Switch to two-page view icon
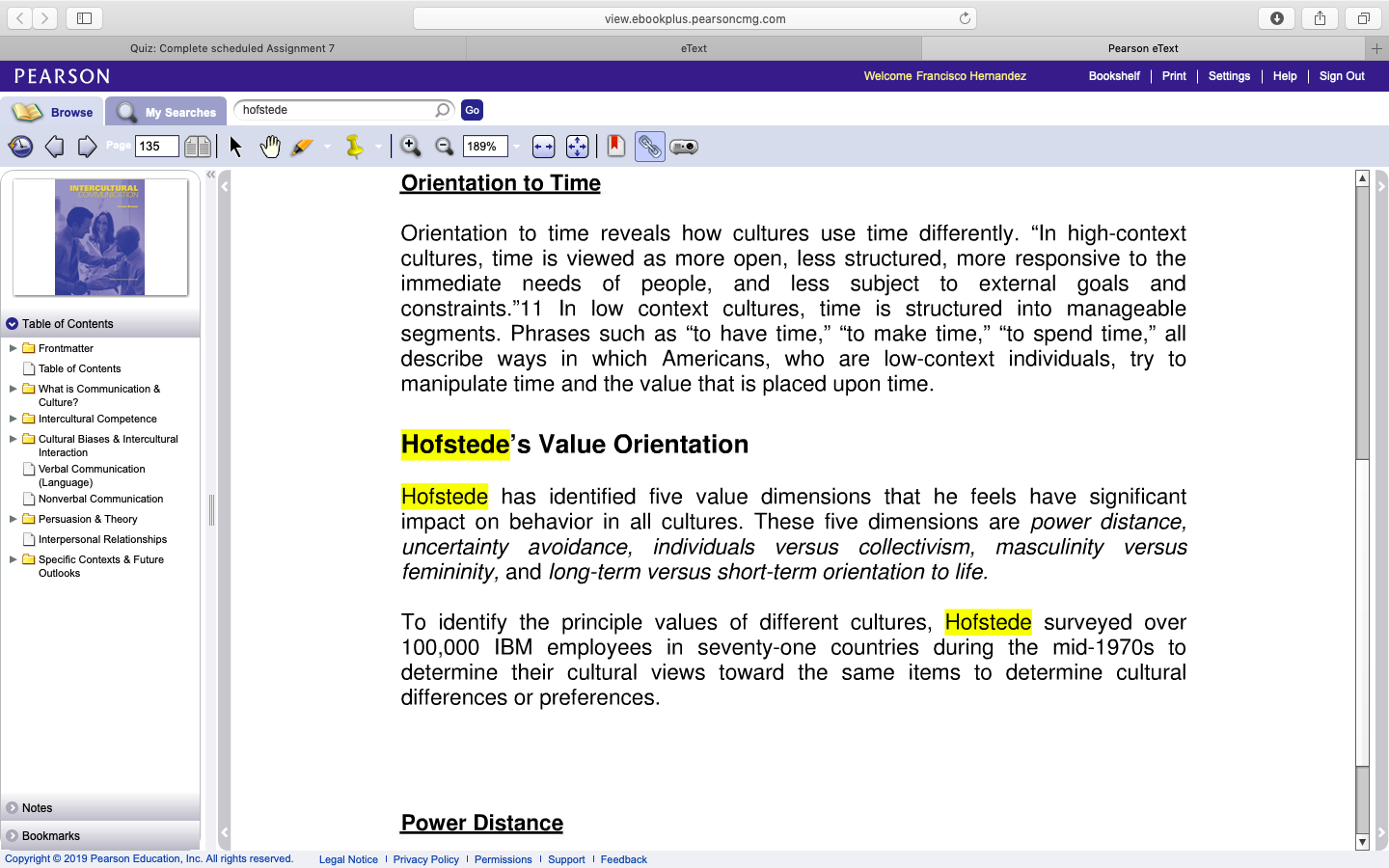1389x868 pixels. (198, 147)
